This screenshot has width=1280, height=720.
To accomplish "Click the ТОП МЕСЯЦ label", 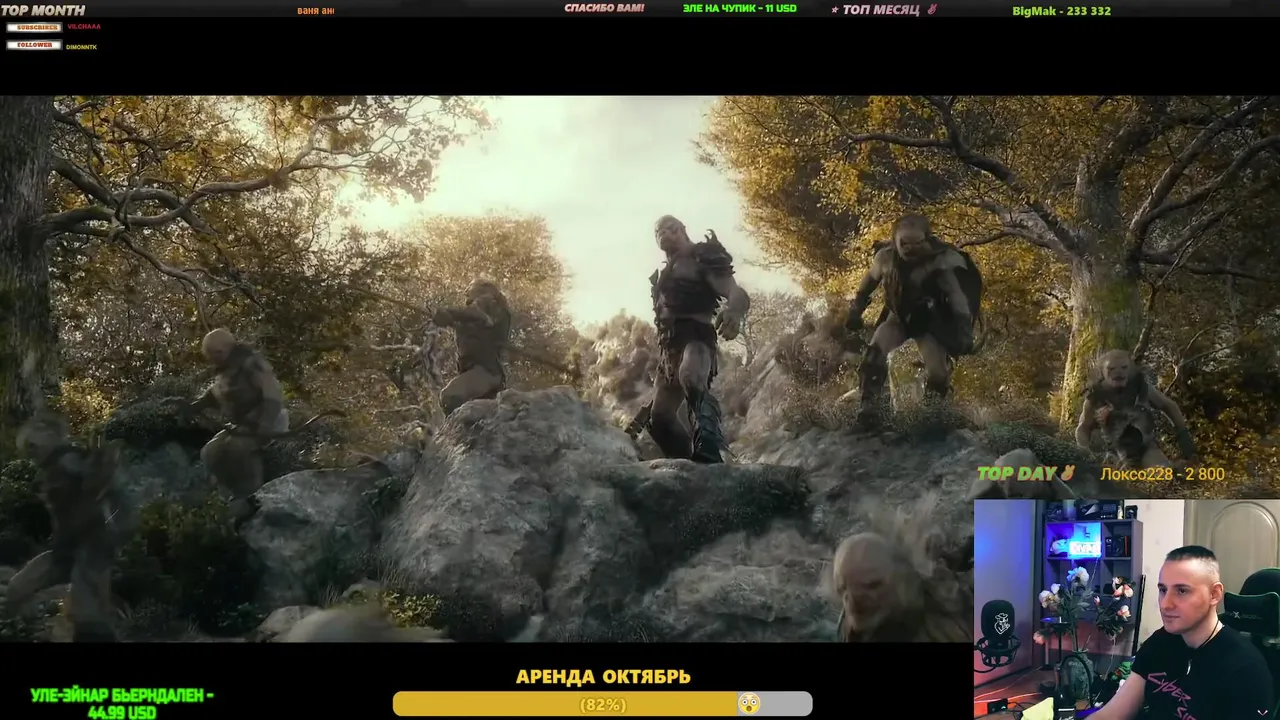I will click(x=881, y=9).
